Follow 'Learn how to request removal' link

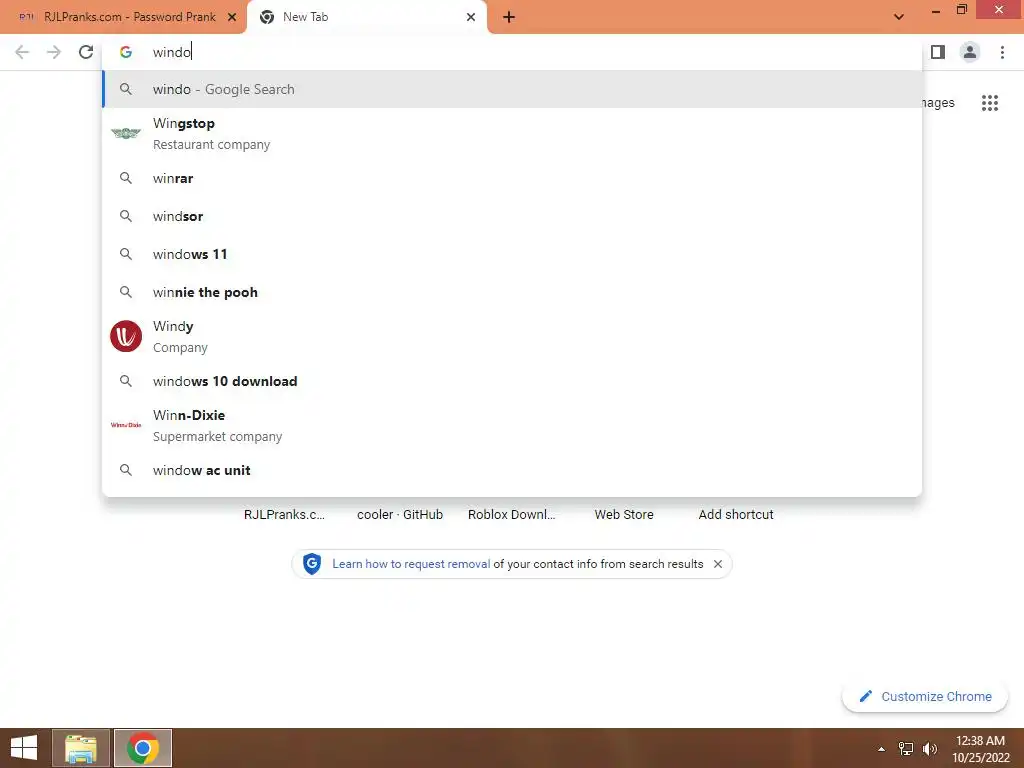[x=411, y=564]
